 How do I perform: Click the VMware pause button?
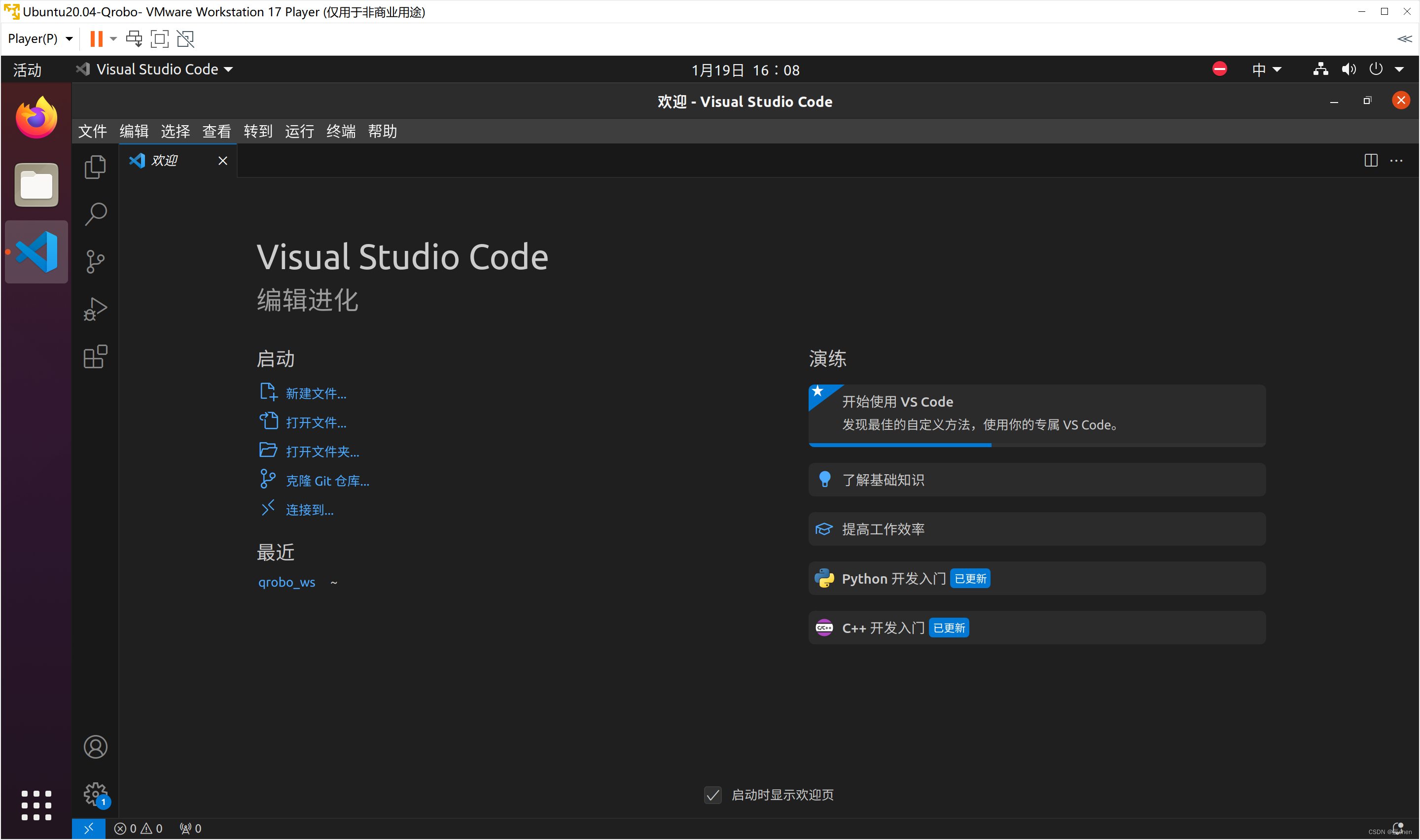96,38
